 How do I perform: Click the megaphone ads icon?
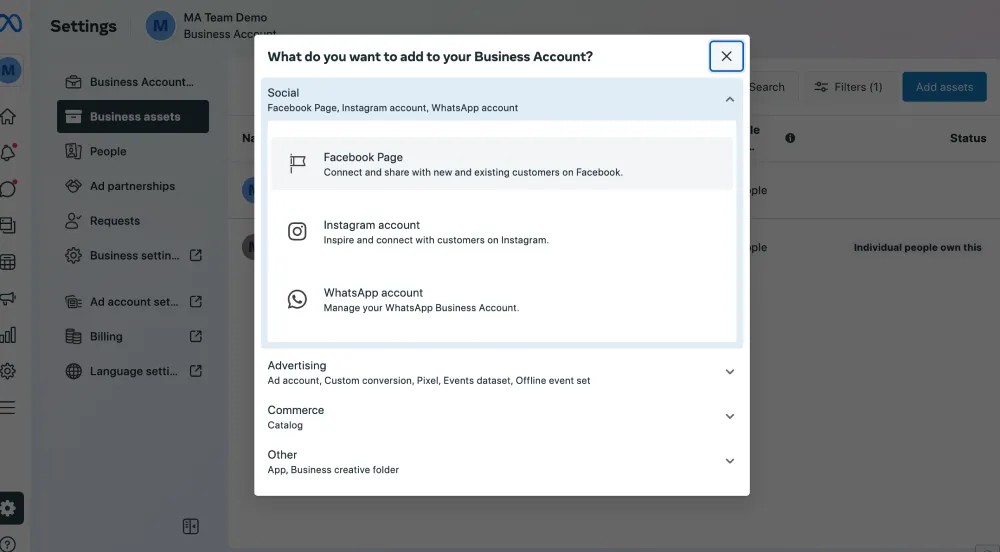[x=8, y=299]
